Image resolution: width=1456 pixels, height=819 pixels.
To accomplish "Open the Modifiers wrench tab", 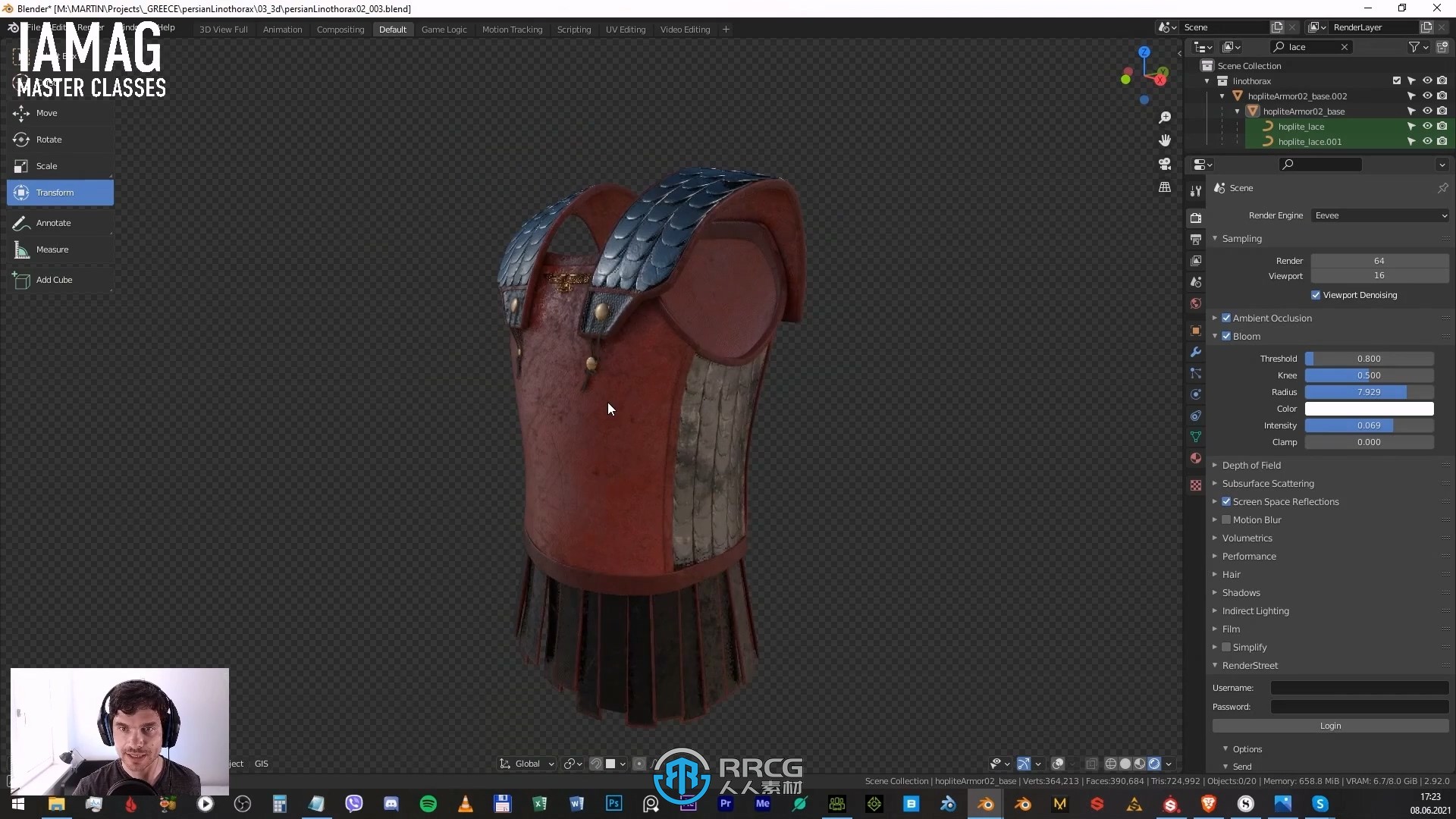I will pos(1196,352).
